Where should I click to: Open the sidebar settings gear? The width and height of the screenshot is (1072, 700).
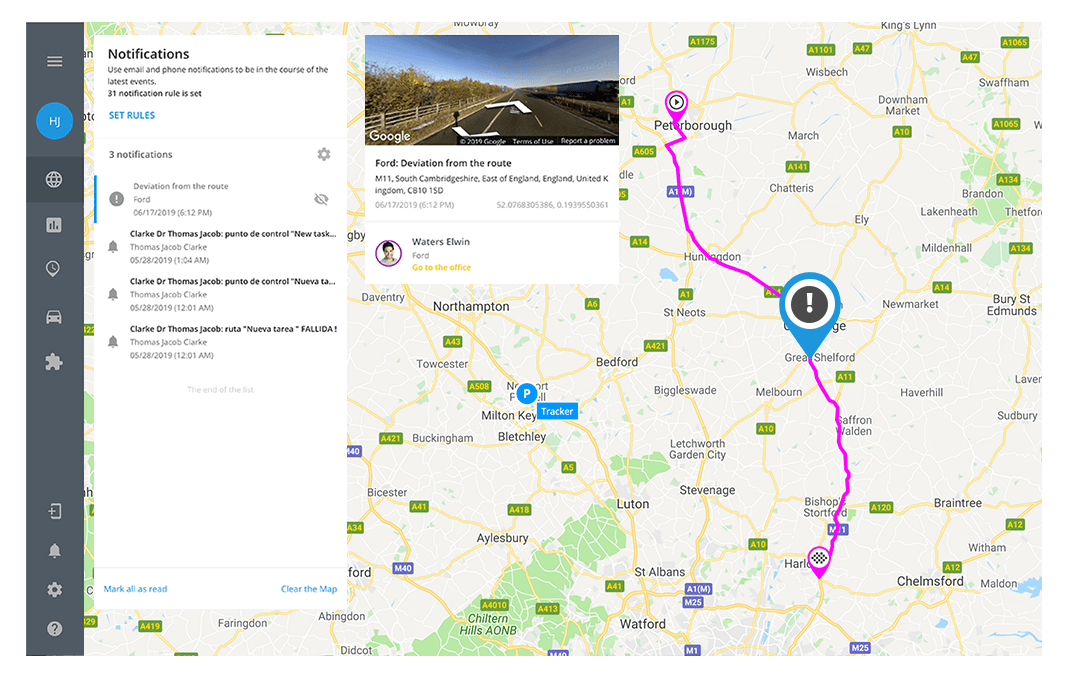tap(55, 589)
